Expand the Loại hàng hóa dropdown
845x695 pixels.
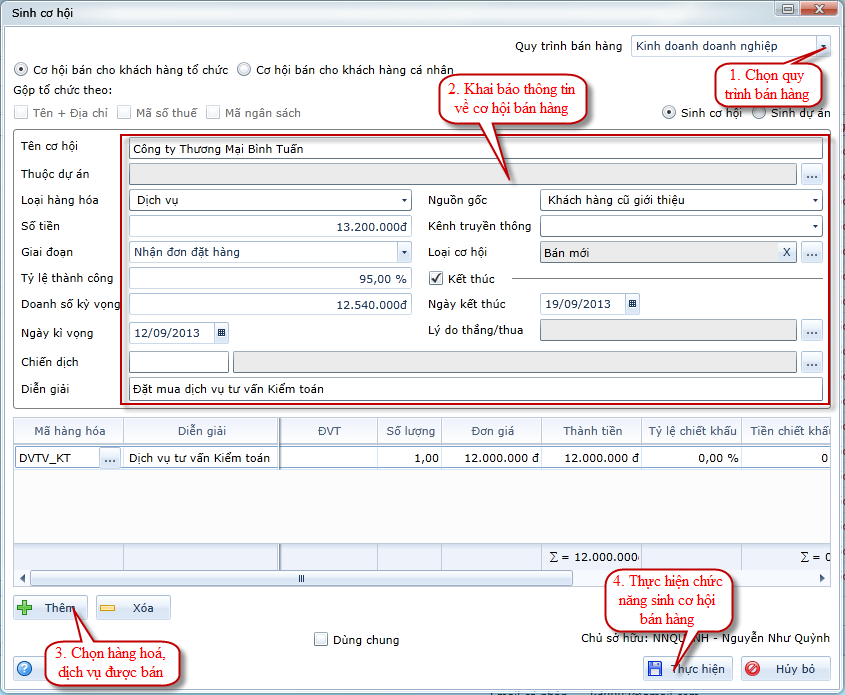403,200
